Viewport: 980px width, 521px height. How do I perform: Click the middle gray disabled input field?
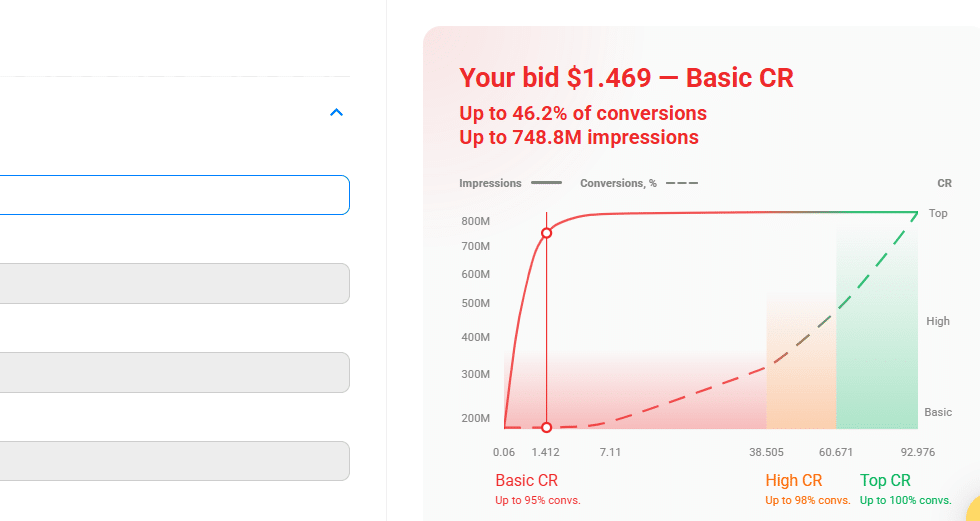(175, 372)
